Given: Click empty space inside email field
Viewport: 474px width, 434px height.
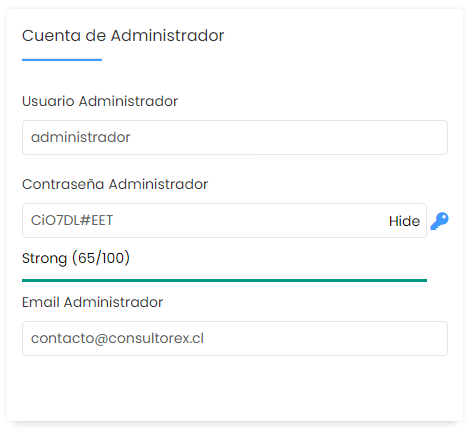Looking at the screenshot, I should point(323,338).
